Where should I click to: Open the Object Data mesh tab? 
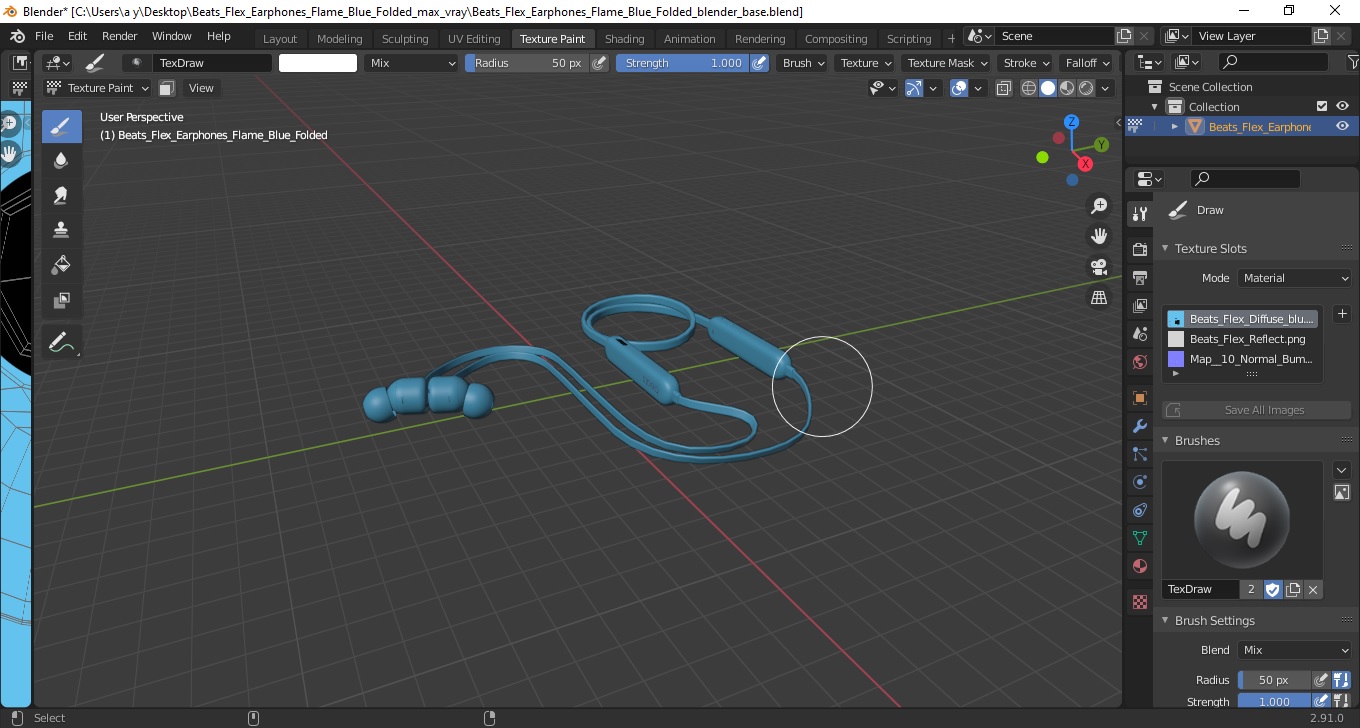click(x=1139, y=538)
